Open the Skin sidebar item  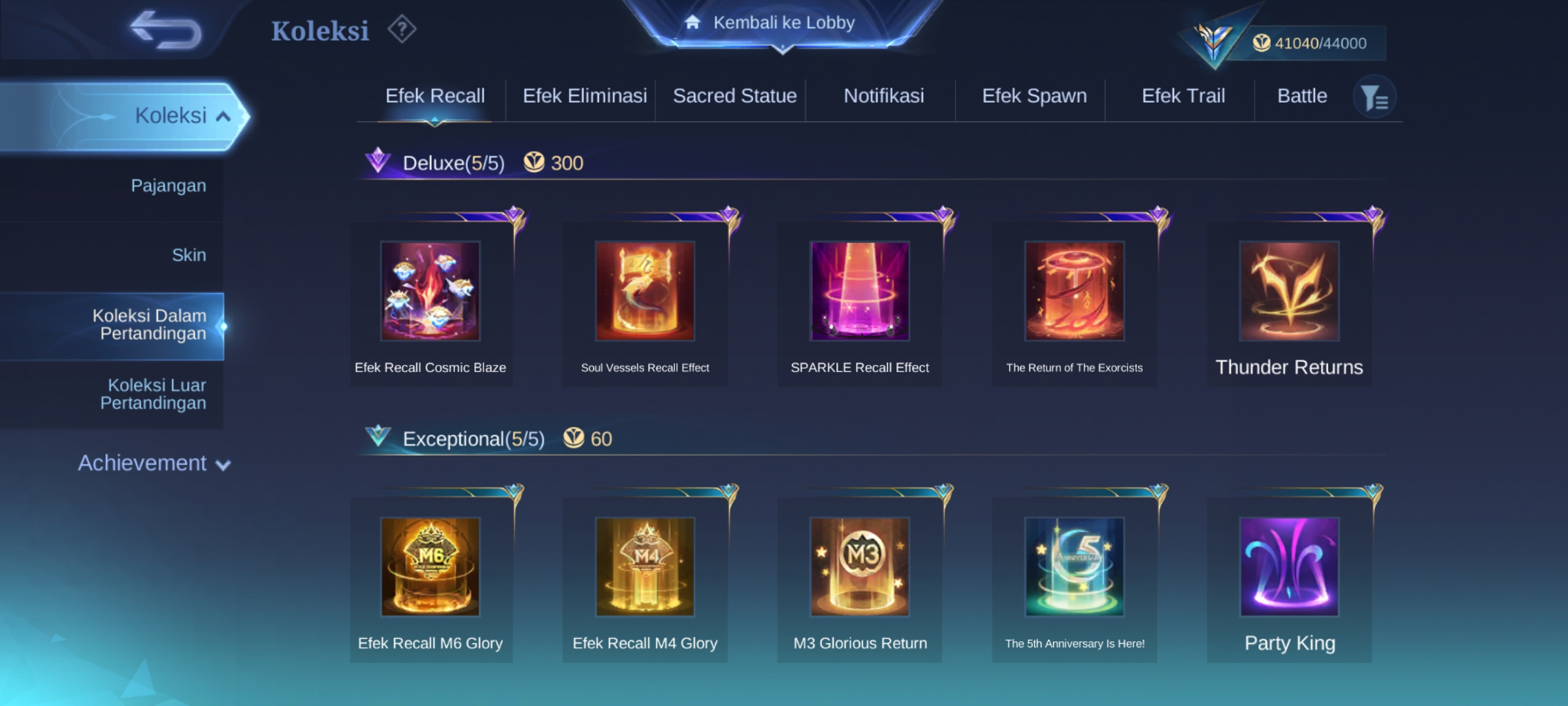(189, 255)
